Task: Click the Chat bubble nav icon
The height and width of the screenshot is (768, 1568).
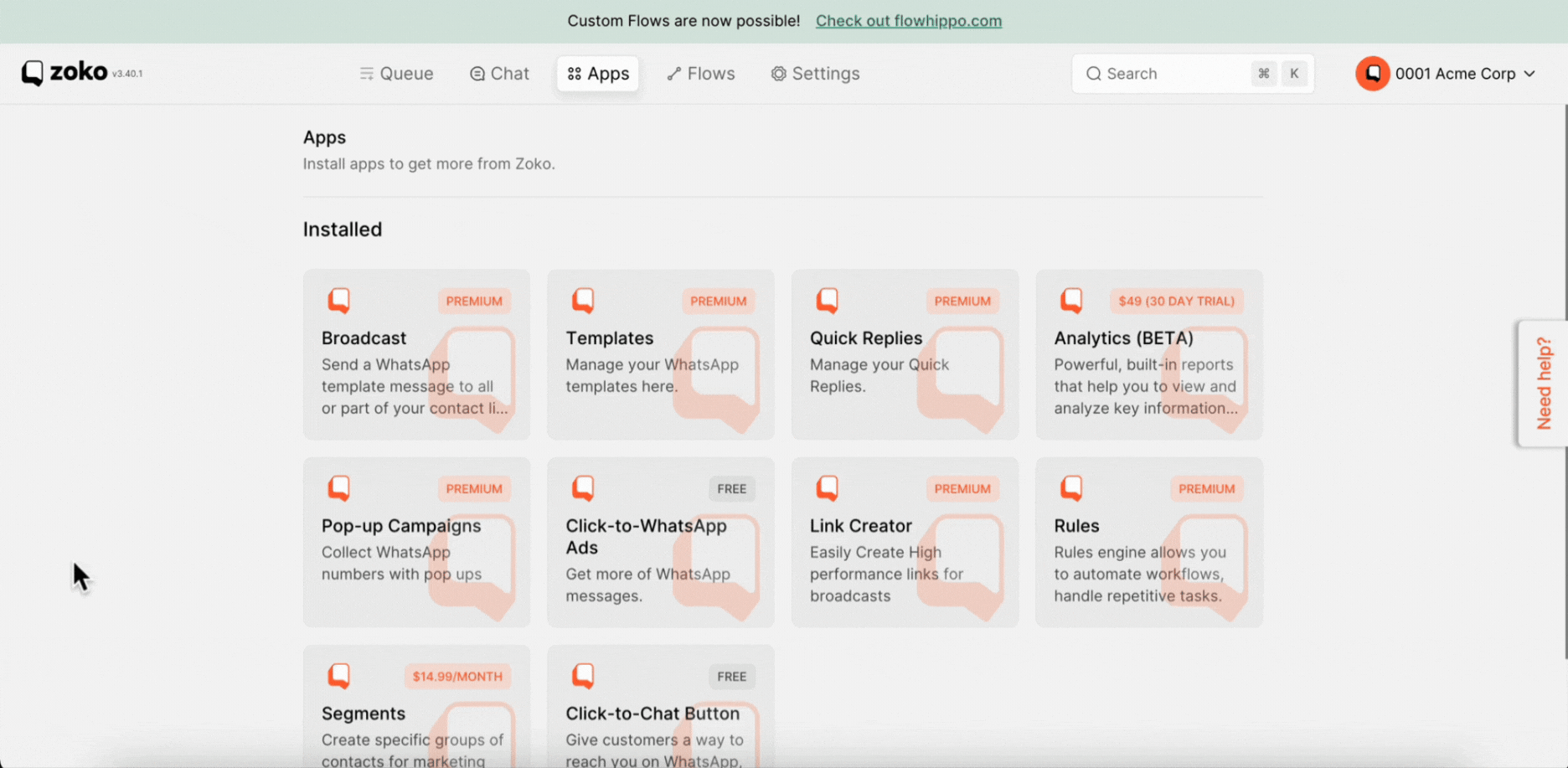Action: pyautogui.click(x=477, y=74)
